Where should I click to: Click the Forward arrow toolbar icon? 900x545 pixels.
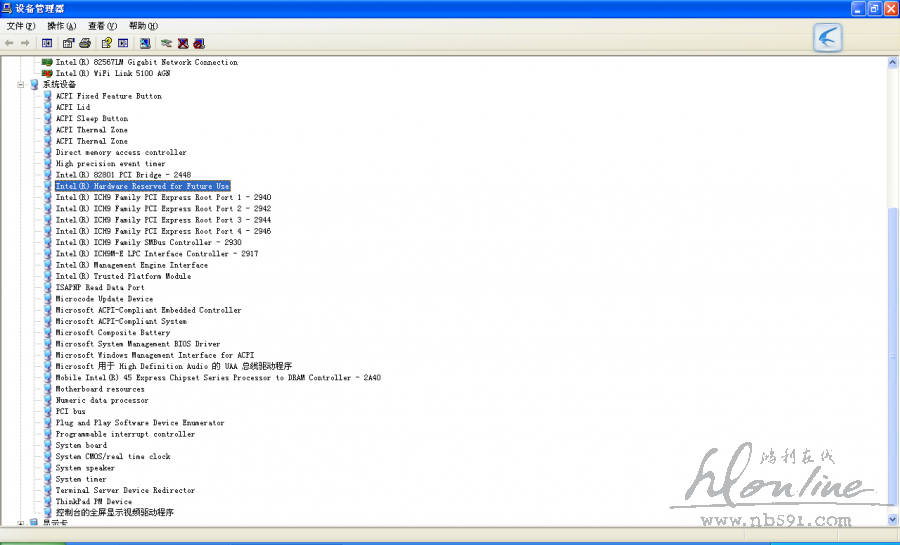point(25,43)
